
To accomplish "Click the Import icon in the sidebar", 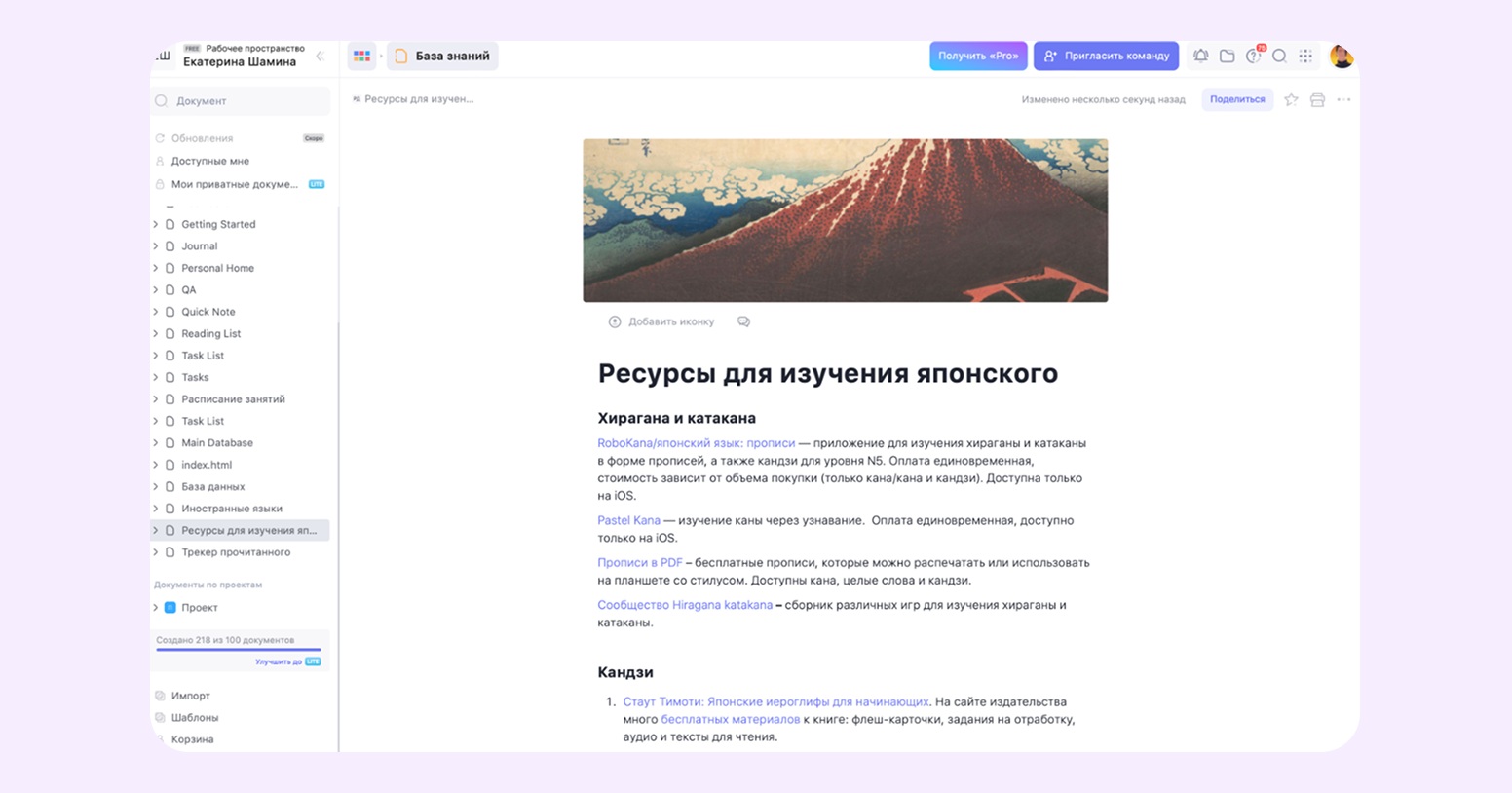I will [160, 696].
